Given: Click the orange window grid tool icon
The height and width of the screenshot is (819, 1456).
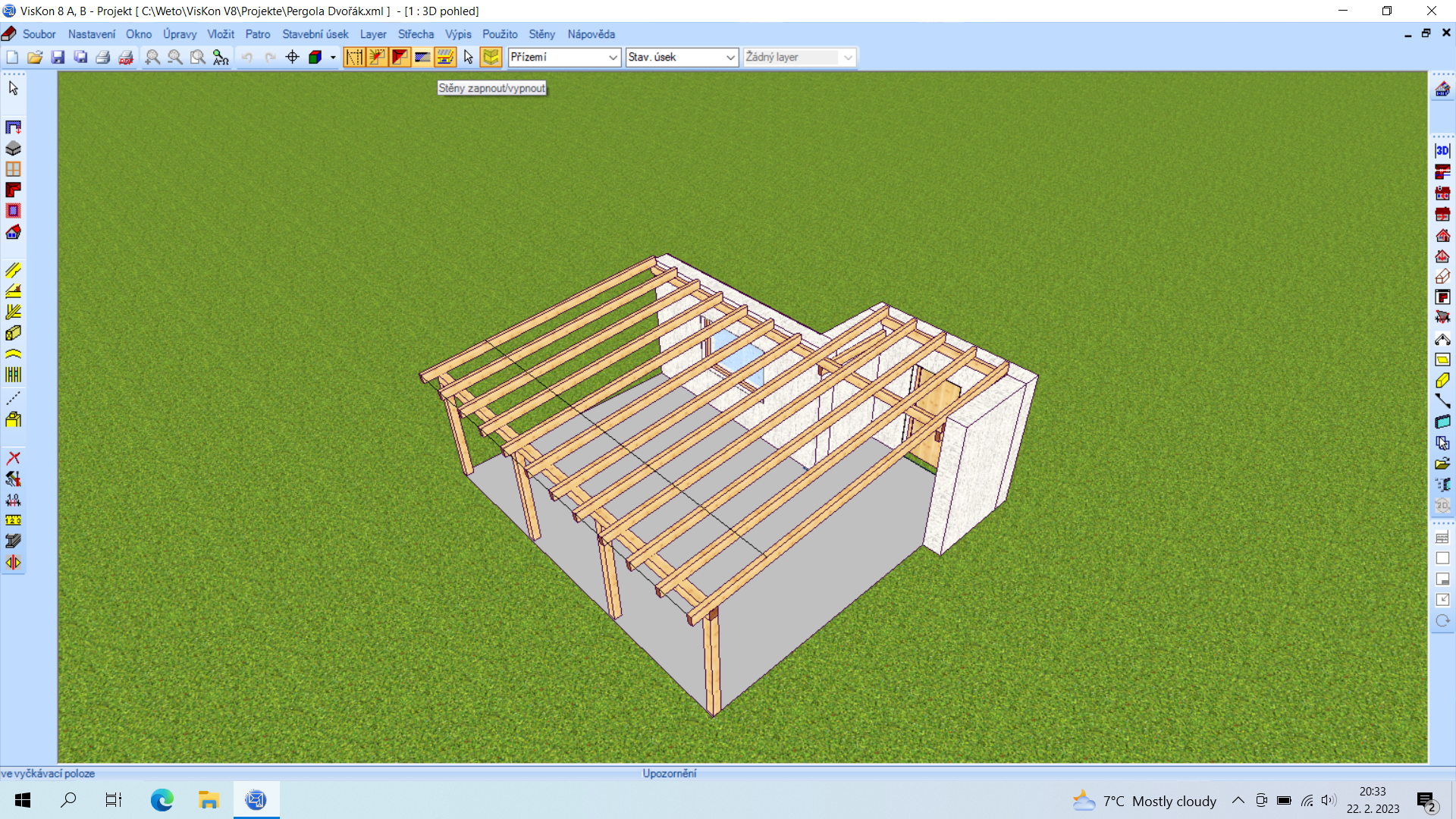Looking at the screenshot, I should (x=13, y=169).
